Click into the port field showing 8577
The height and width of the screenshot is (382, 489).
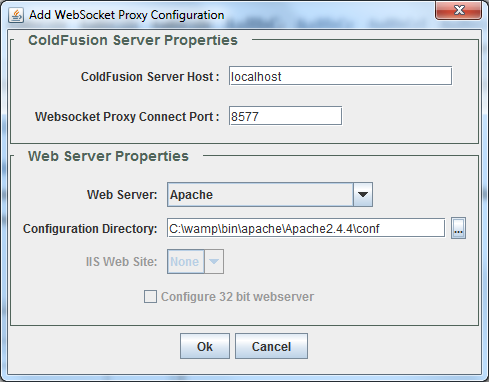(x=285, y=116)
